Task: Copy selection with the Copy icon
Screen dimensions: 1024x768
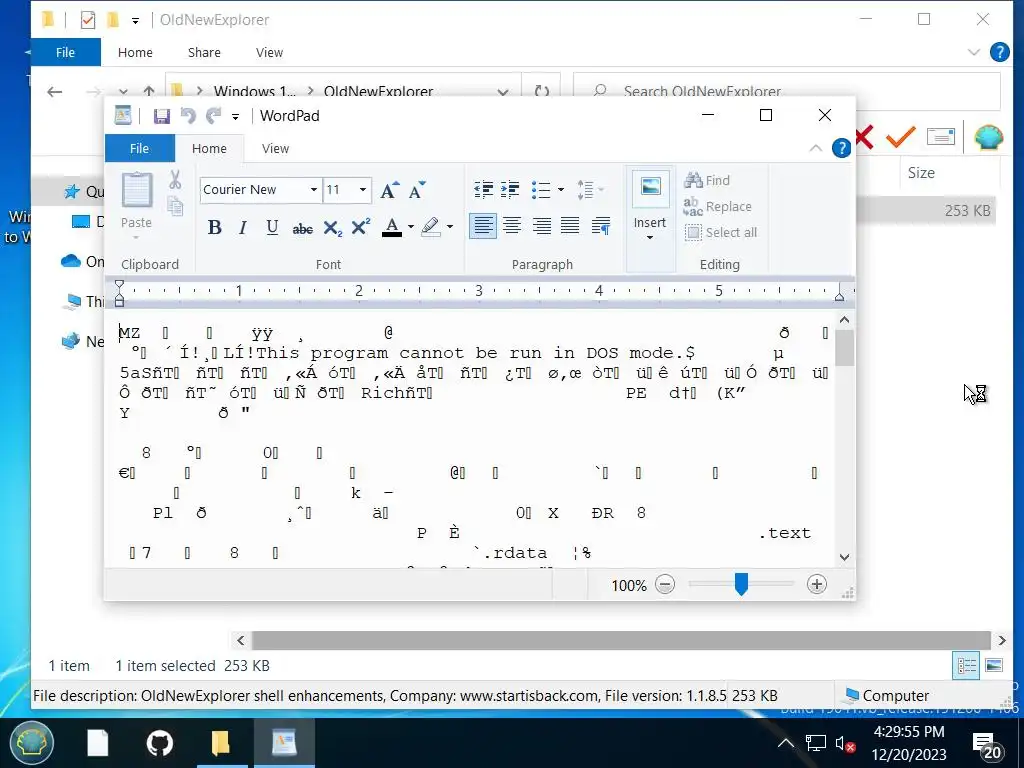Action: tap(174, 206)
